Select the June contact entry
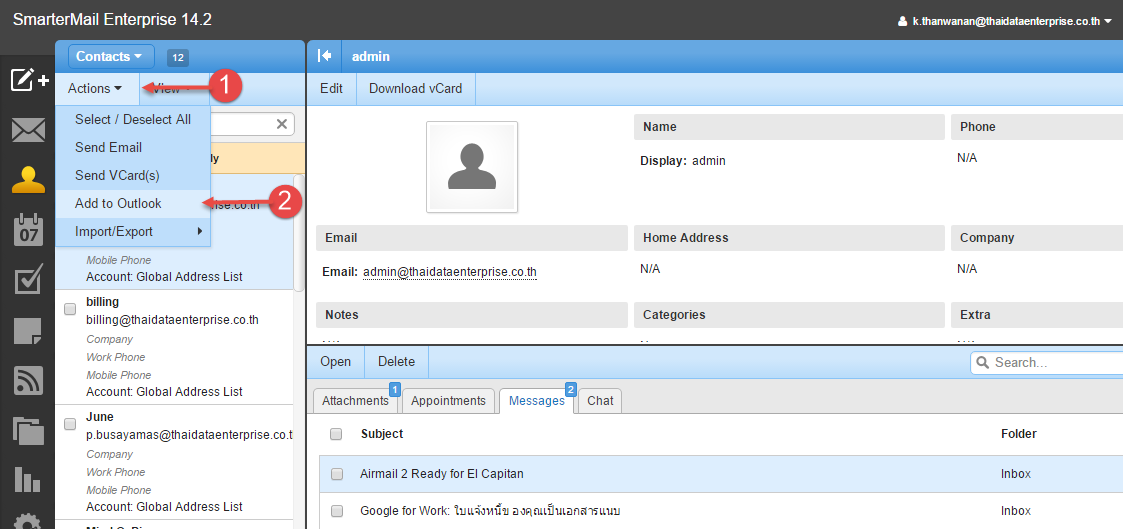The width and height of the screenshot is (1123, 529). tap(175, 462)
